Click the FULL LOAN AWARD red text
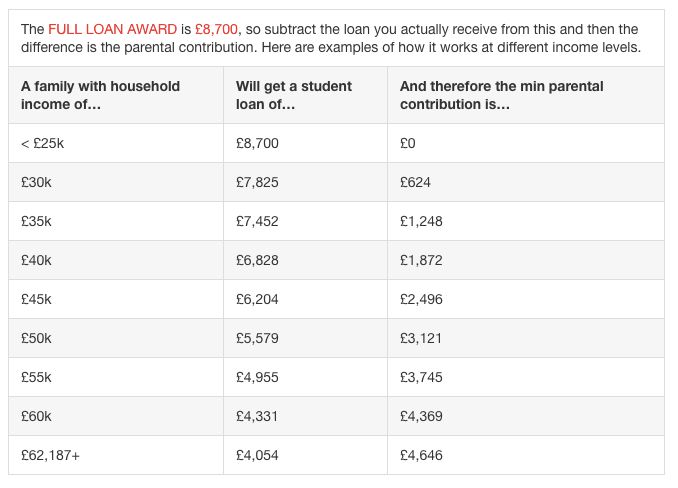 tap(112, 29)
